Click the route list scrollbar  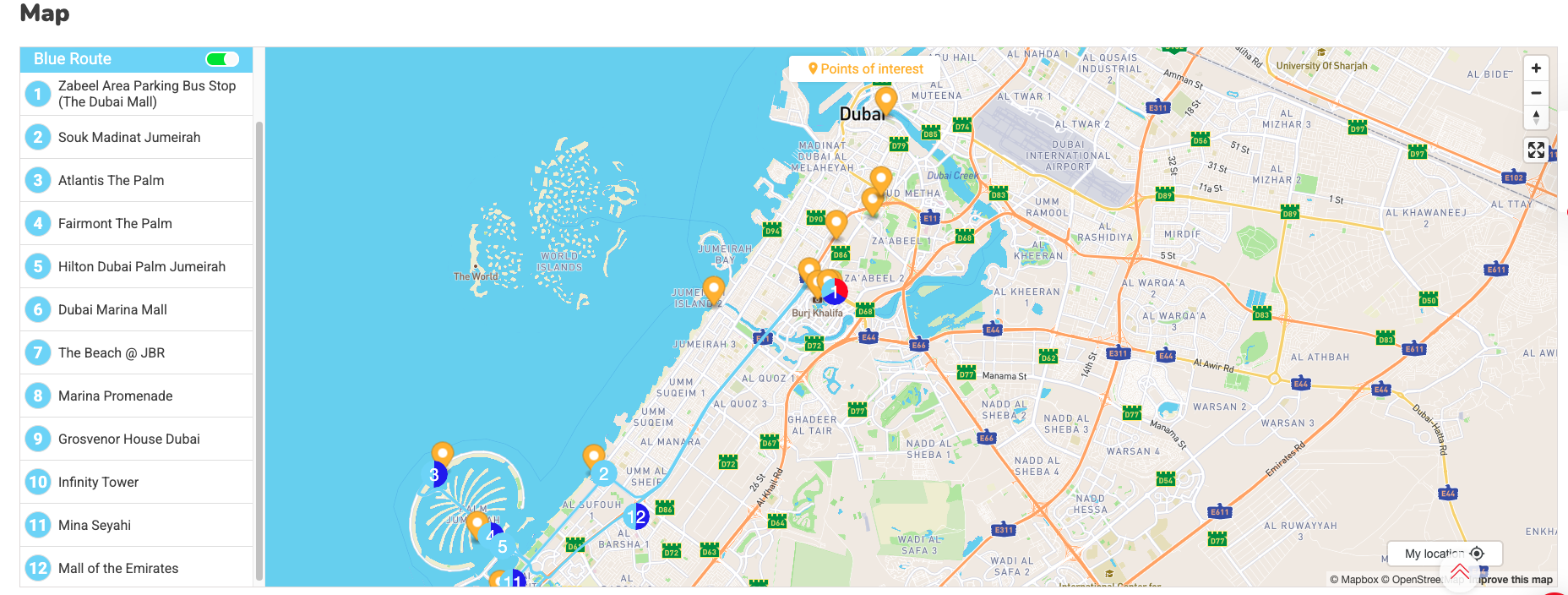tap(259, 352)
